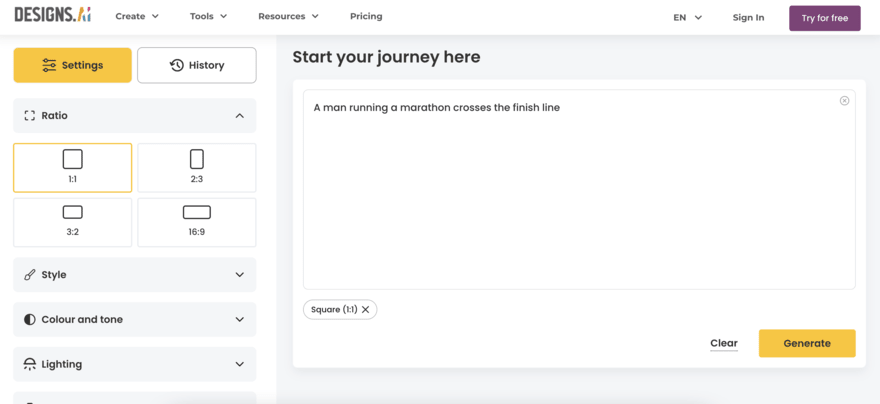Click the Lighting lamp icon

tap(29, 365)
